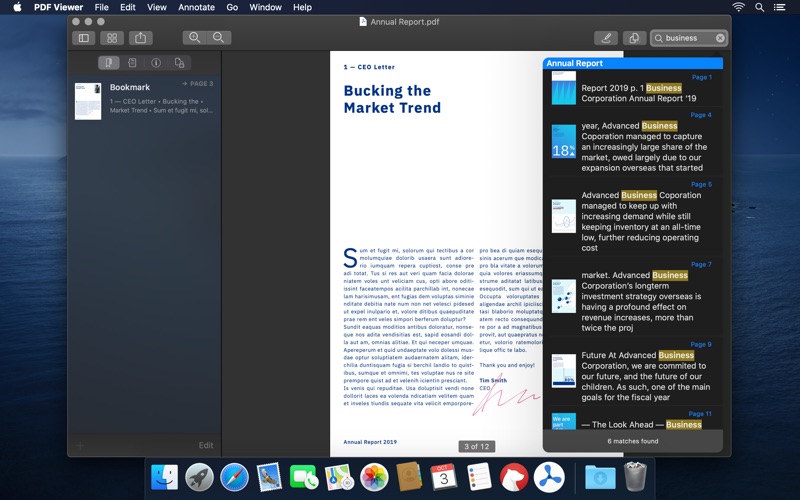Open Safari from the Dock

[234, 477]
